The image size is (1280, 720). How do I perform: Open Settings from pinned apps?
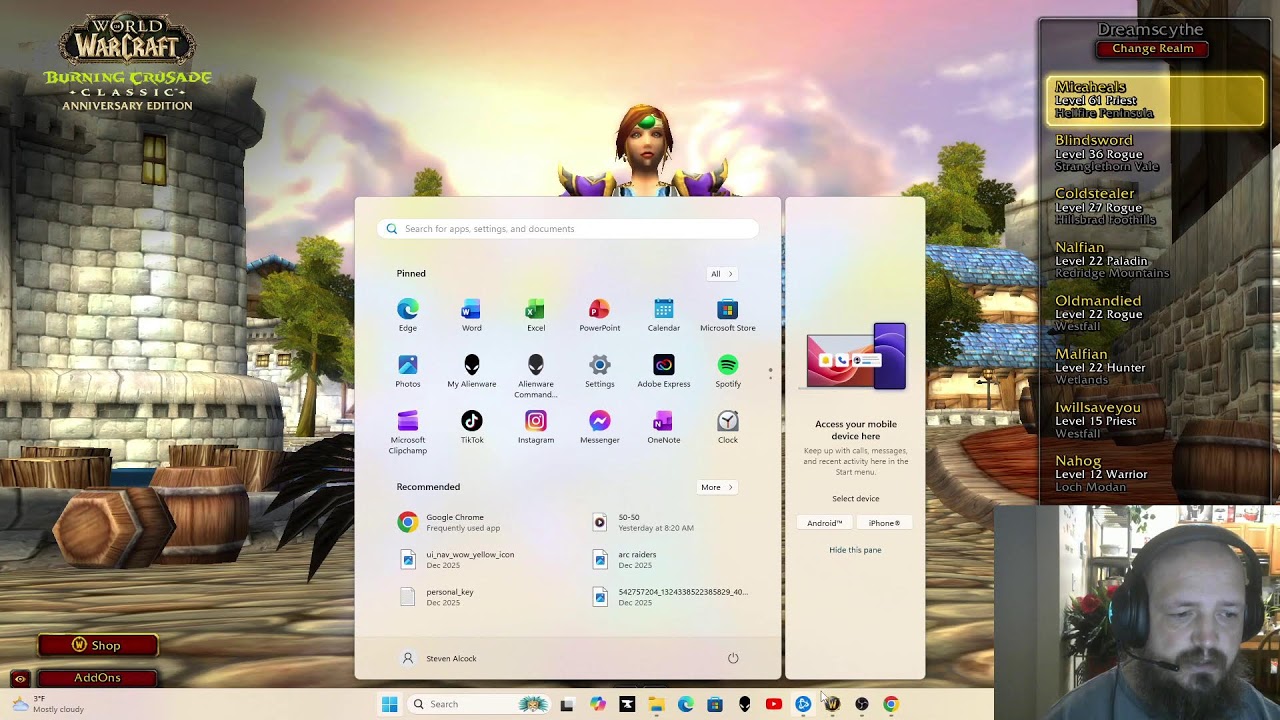click(600, 370)
